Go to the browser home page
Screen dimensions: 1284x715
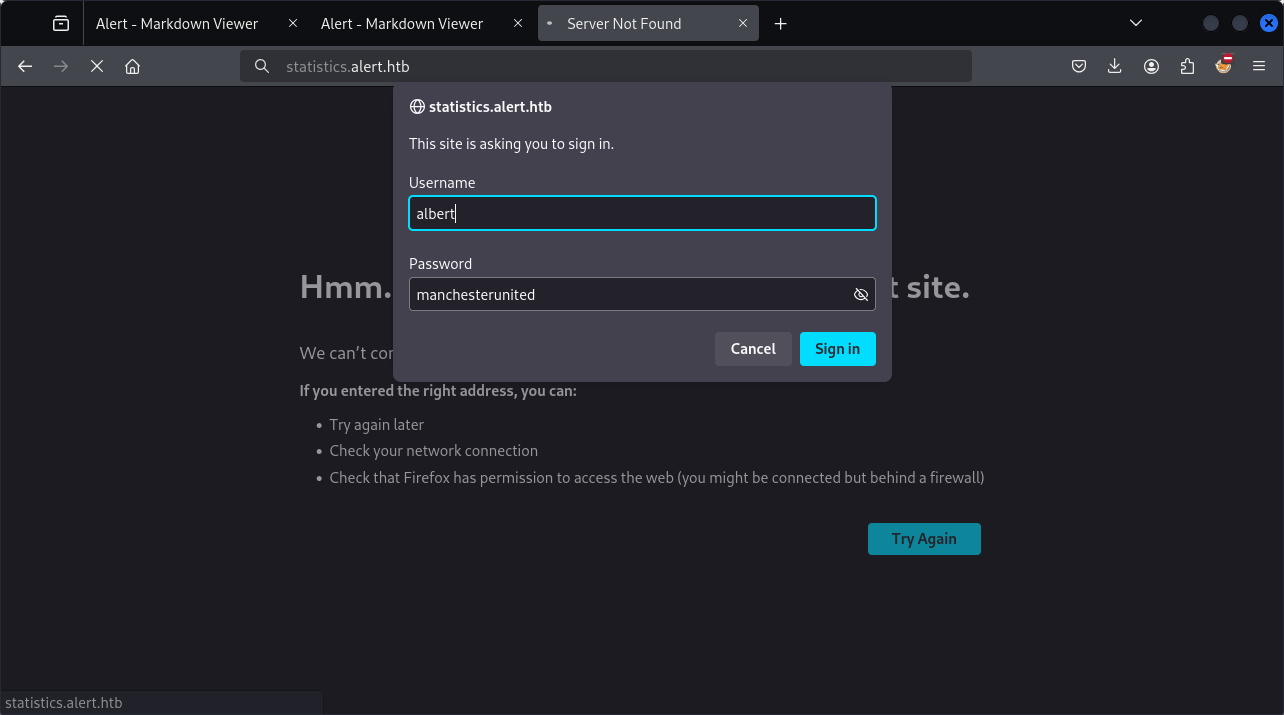(x=132, y=67)
